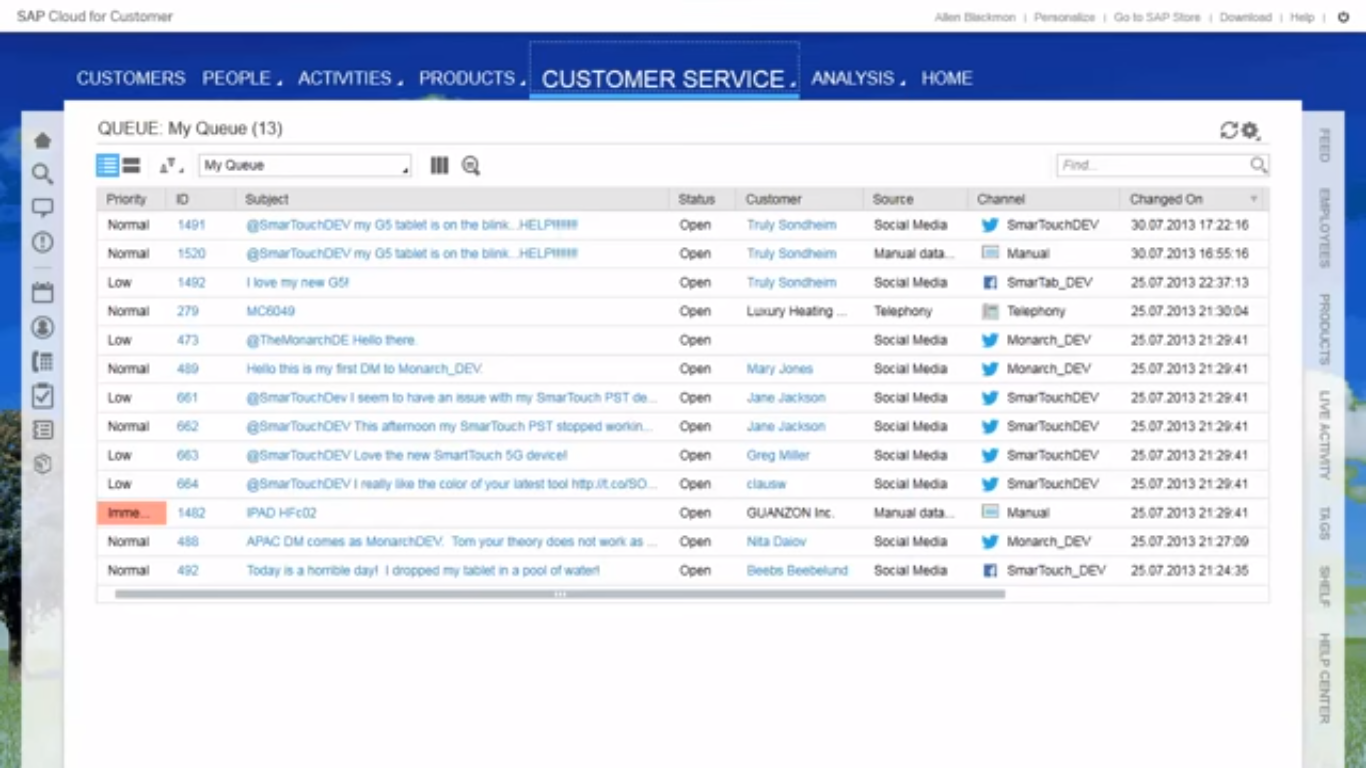This screenshot has width=1366, height=768.
Task: Click the Facebook icon in row 492
Action: [990, 571]
